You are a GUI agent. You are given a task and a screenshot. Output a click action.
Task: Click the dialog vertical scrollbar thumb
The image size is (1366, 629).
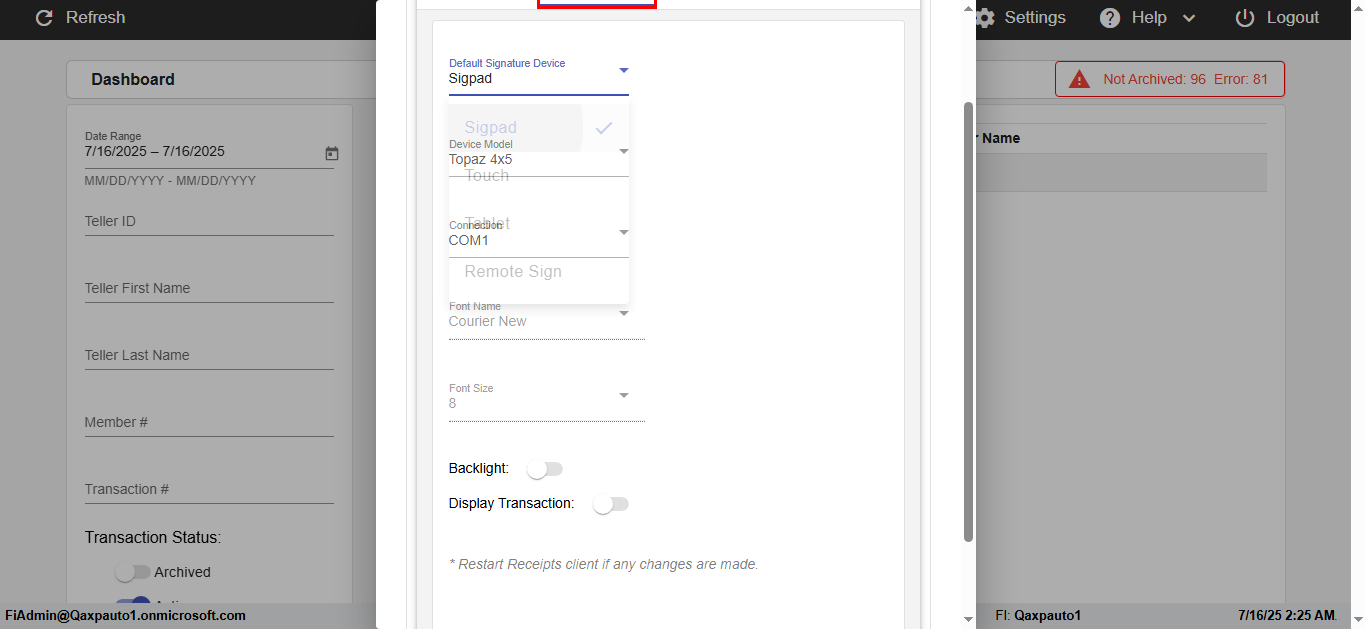[x=968, y=322]
